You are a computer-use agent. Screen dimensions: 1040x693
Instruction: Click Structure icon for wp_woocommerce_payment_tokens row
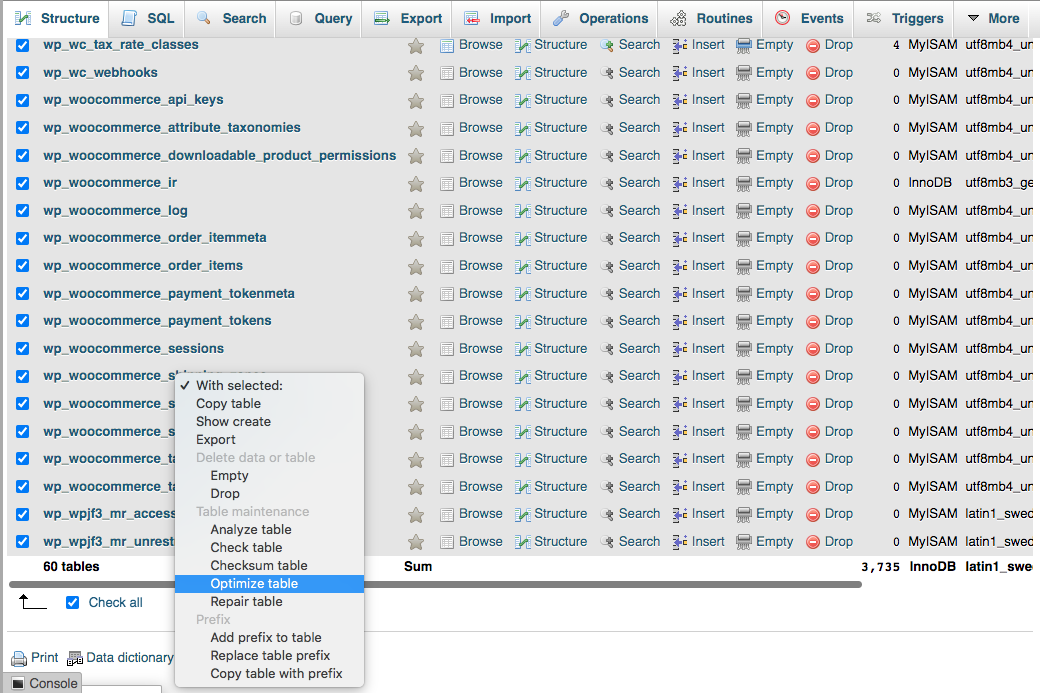(x=523, y=321)
